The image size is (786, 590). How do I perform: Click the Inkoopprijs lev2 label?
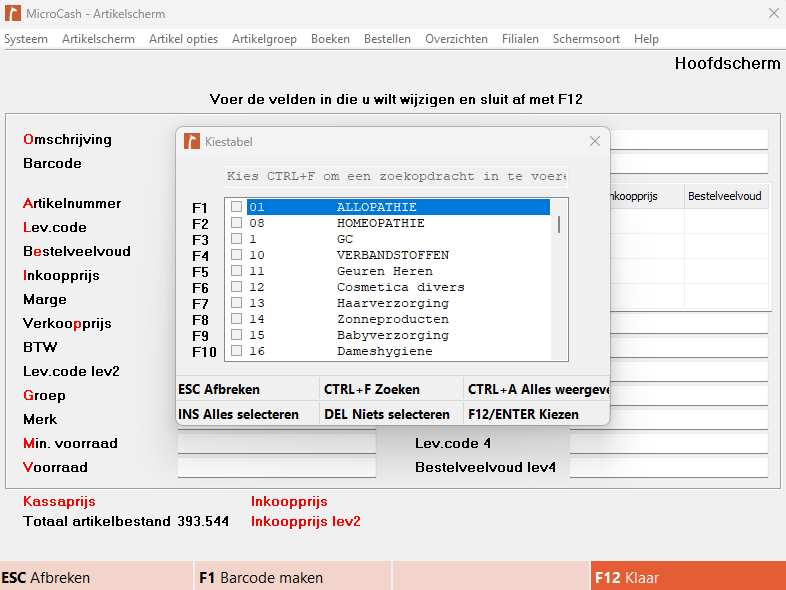(x=305, y=521)
